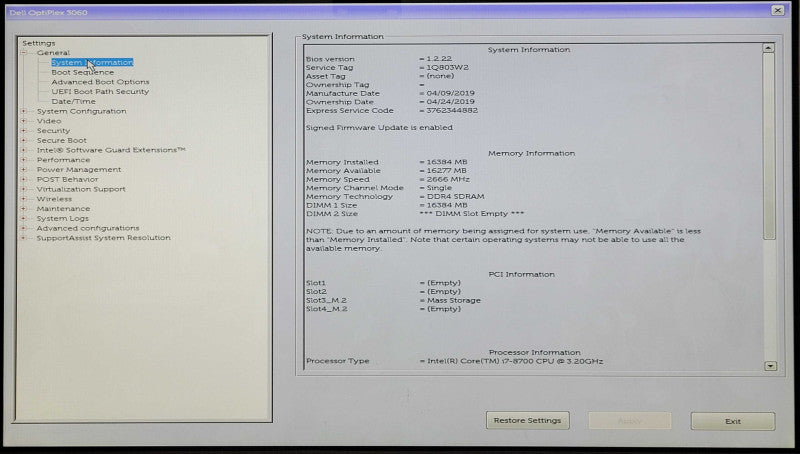The height and width of the screenshot is (454, 800).
Task: Click Memory Technology value DDR4 SDRAM
Action: 456,196
